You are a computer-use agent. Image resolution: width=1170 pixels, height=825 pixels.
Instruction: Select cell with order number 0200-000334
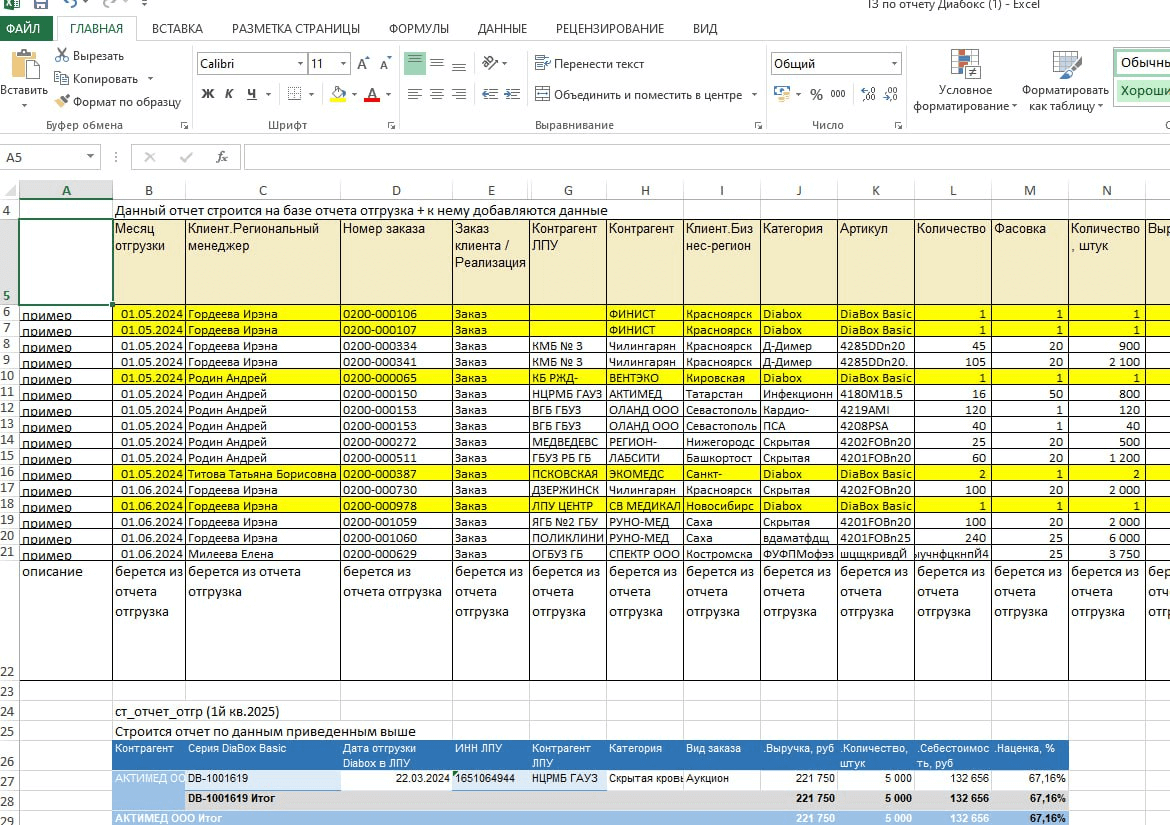pos(396,345)
